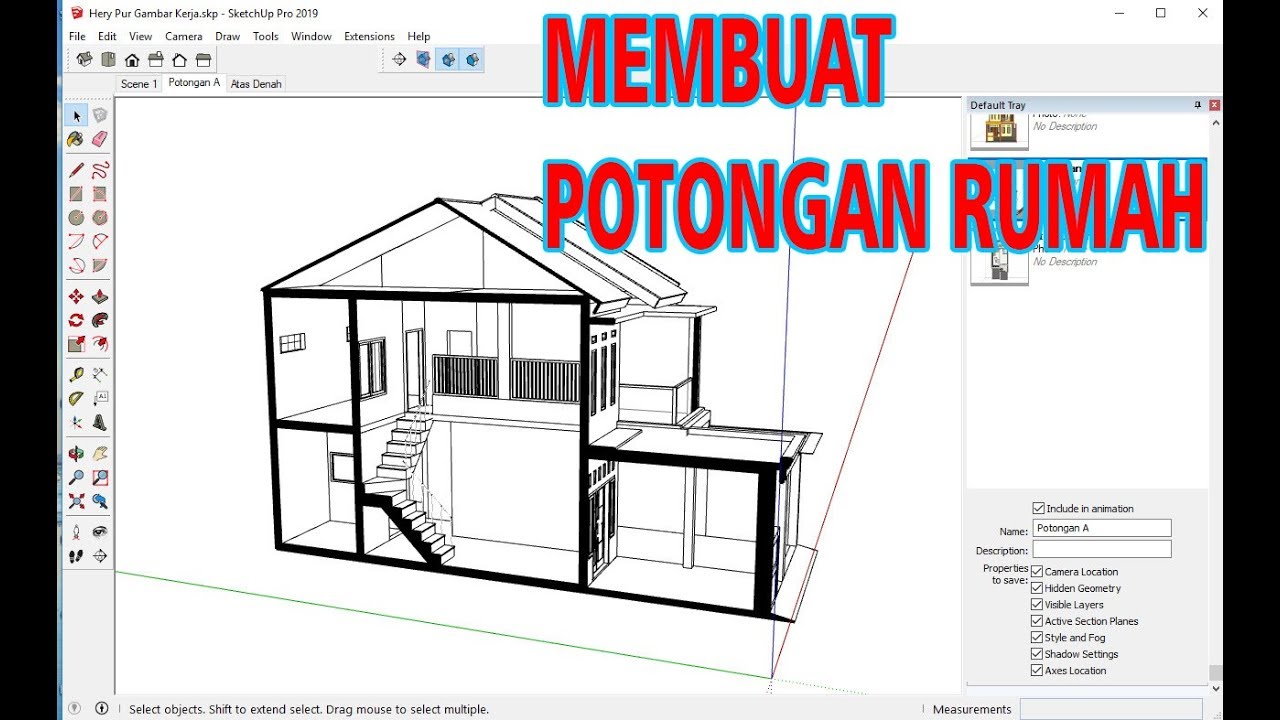The height and width of the screenshot is (720, 1280).
Task: Switch to Back view
Action: pyautogui.click(x=180, y=60)
